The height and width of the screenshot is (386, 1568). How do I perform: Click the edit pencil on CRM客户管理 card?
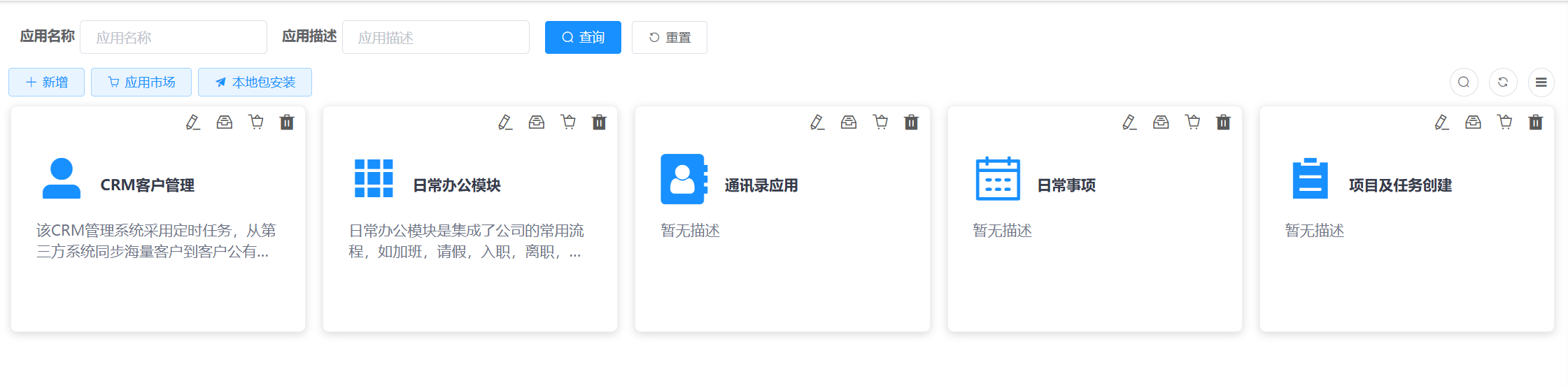(x=193, y=122)
